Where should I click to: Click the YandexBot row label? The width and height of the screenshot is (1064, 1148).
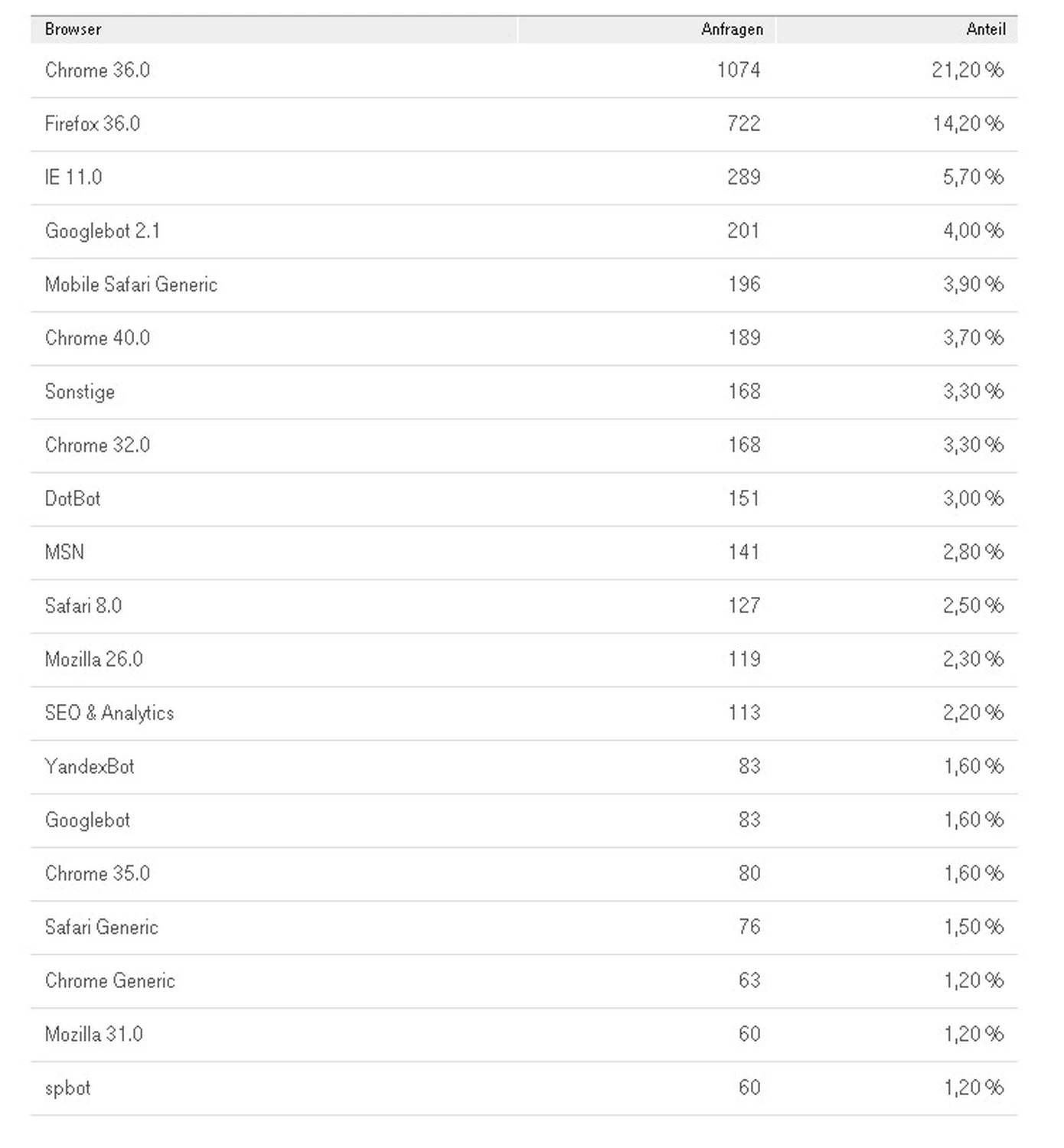tap(90, 767)
